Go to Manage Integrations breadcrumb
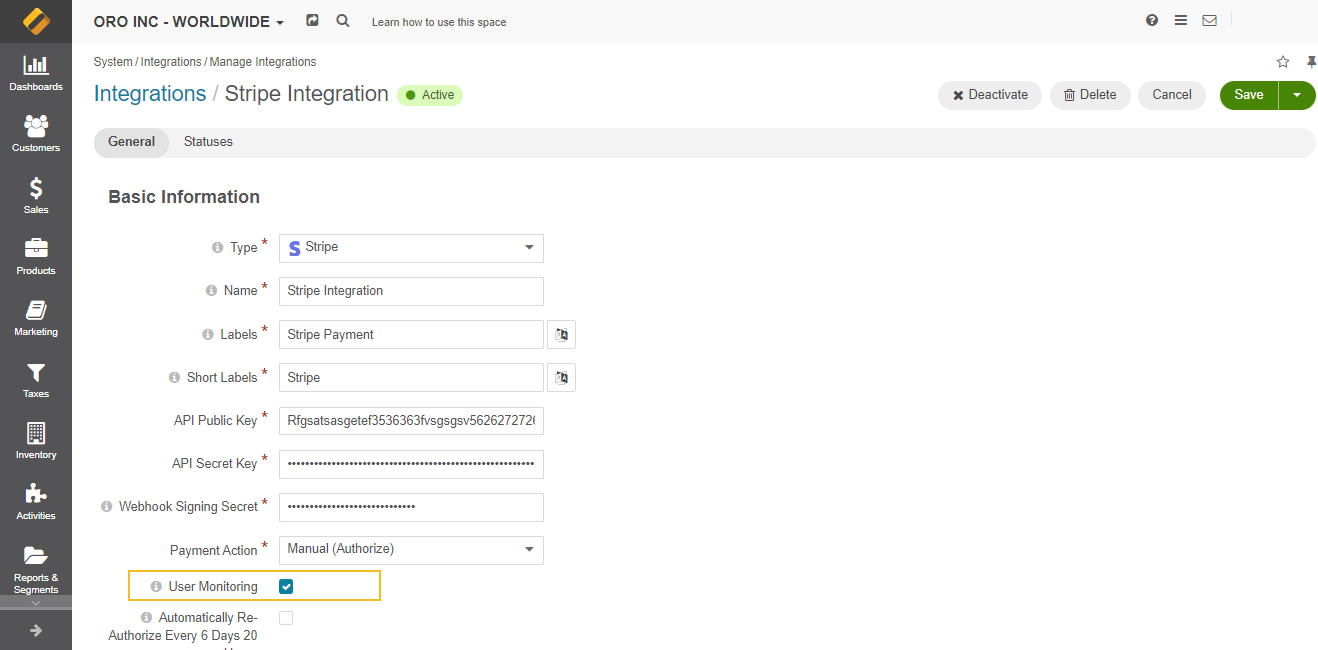 click(263, 62)
